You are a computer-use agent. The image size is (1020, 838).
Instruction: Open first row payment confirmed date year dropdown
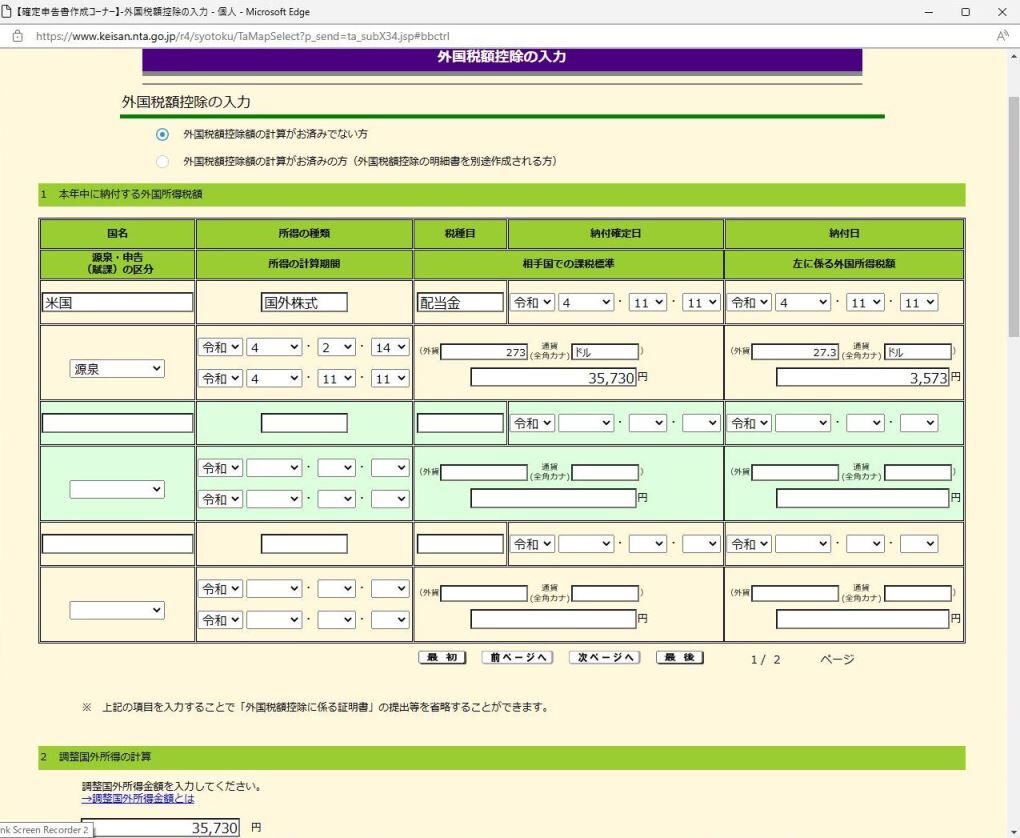tap(586, 303)
